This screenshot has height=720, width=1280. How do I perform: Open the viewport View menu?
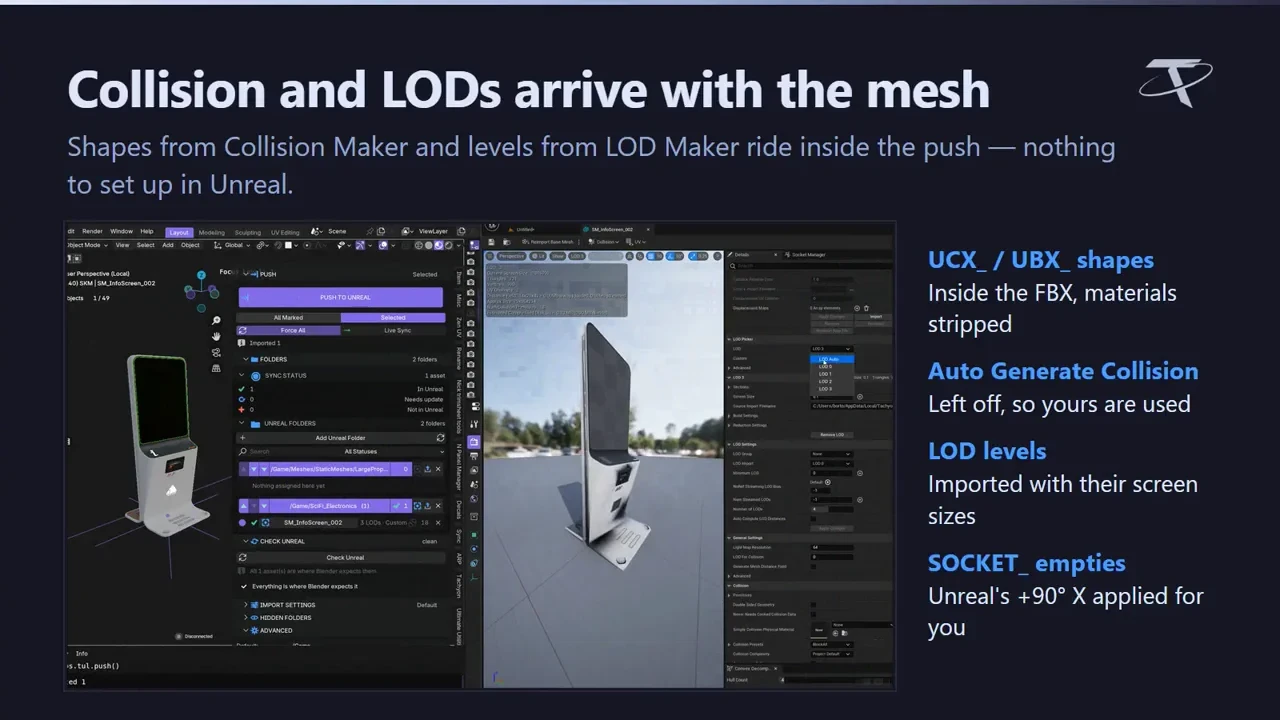coord(122,245)
